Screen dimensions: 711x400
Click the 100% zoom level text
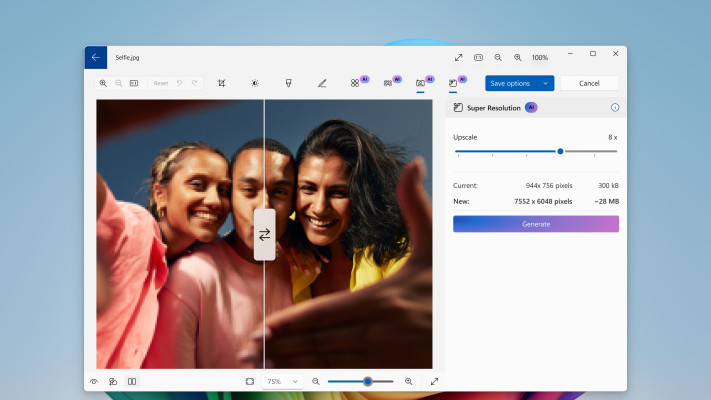pos(540,58)
